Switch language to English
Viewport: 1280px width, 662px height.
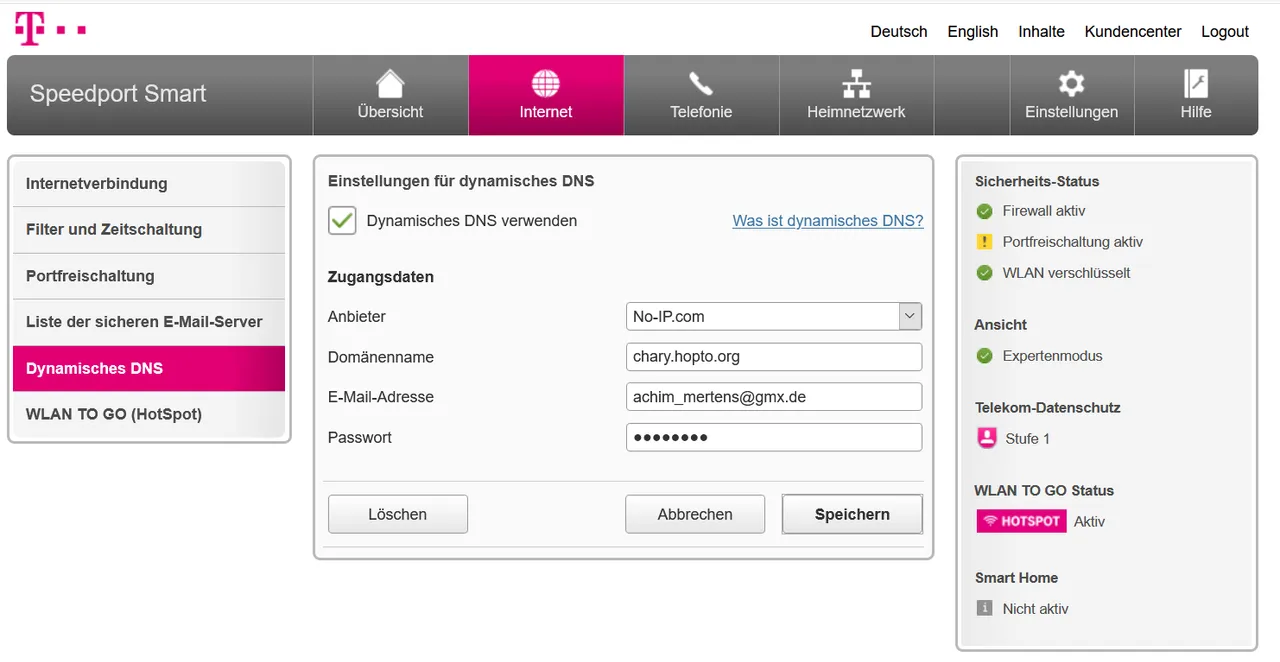click(x=973, y=32)
